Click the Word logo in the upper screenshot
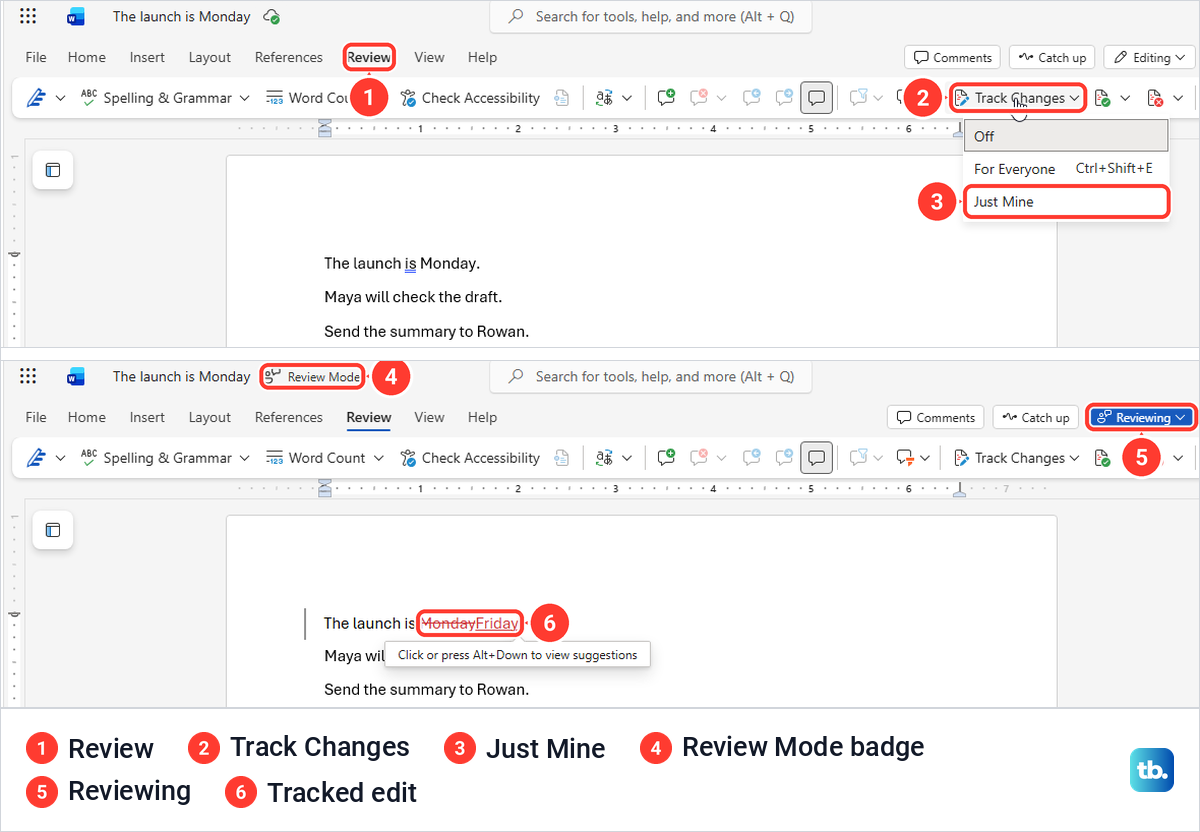The height and width of the screenshot is (832, 1200). tap(75, 17)
